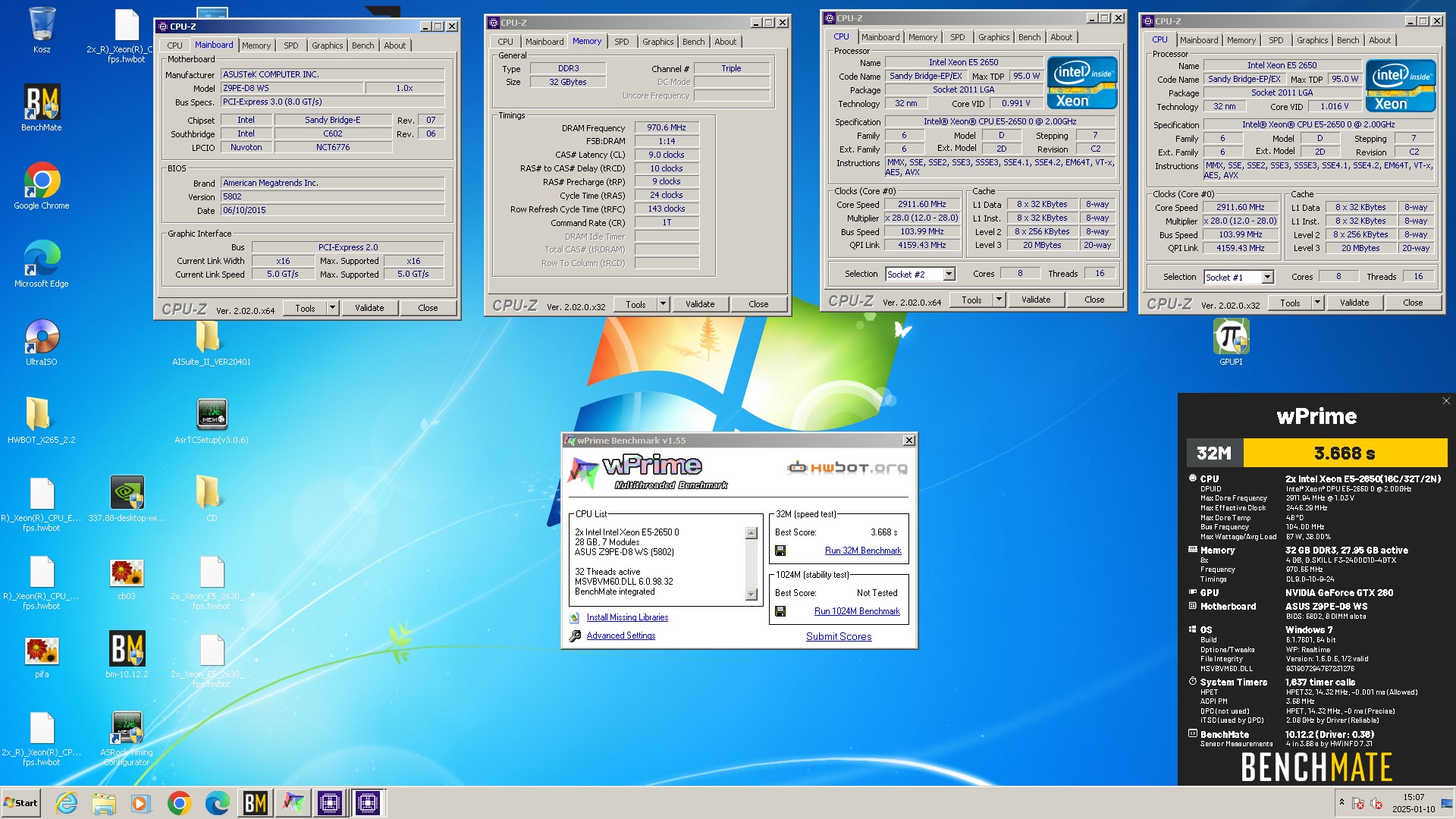Click Tools button in Socket #2 CPU-Z window
The image size is (1456, 819).
point(971,300)
